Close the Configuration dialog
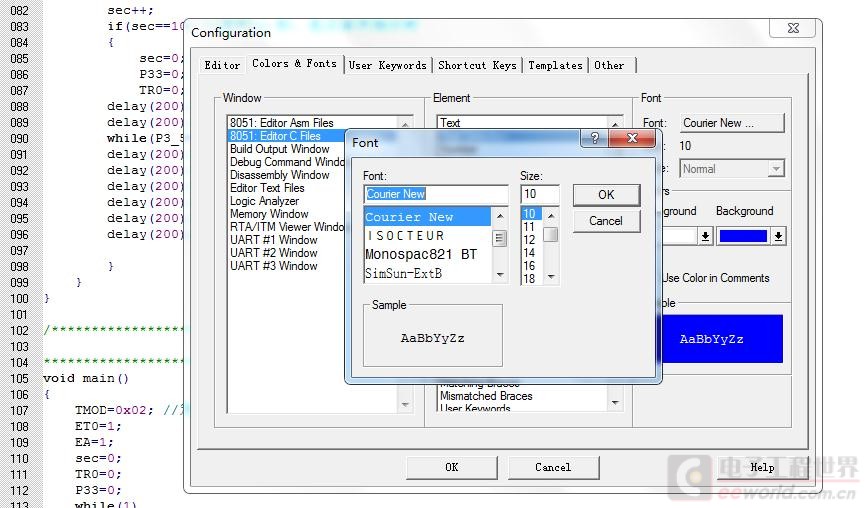 [793, 28]
